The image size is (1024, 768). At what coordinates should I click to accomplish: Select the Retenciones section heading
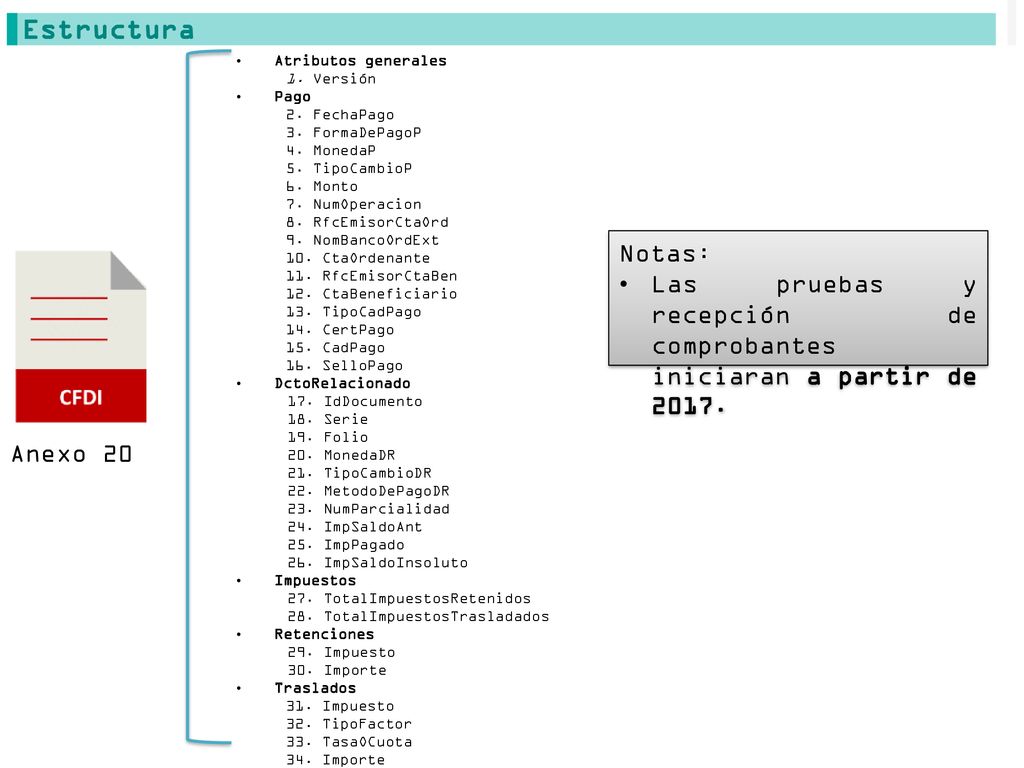325,635
